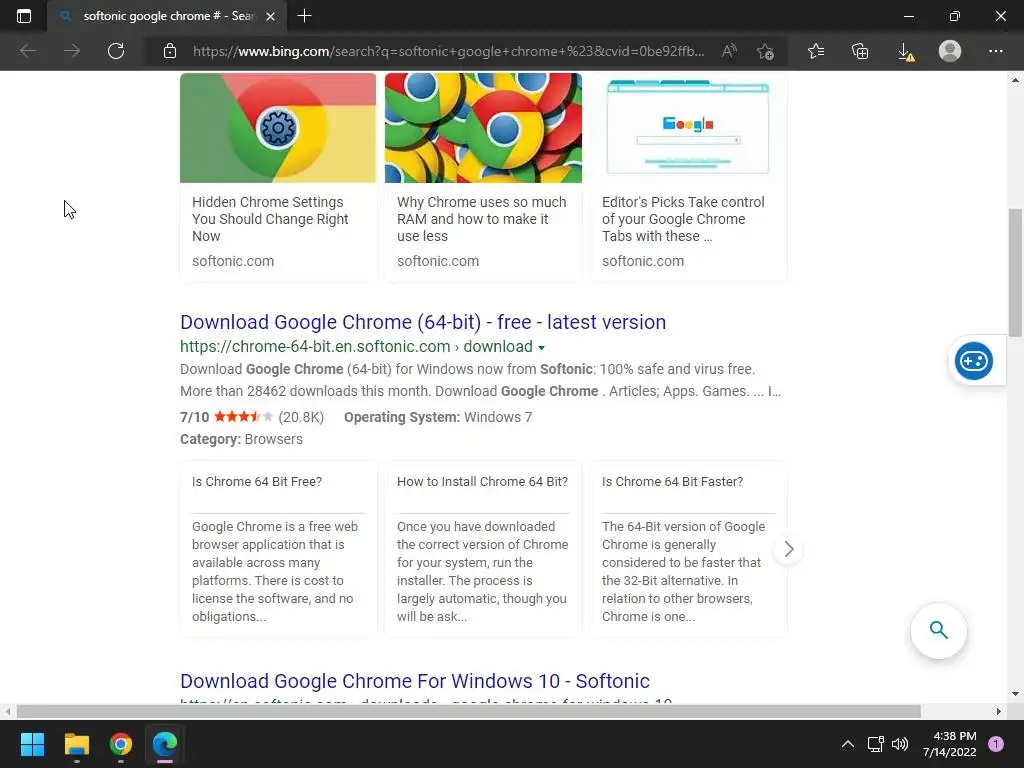Add this page to favorites

[765, 51]
